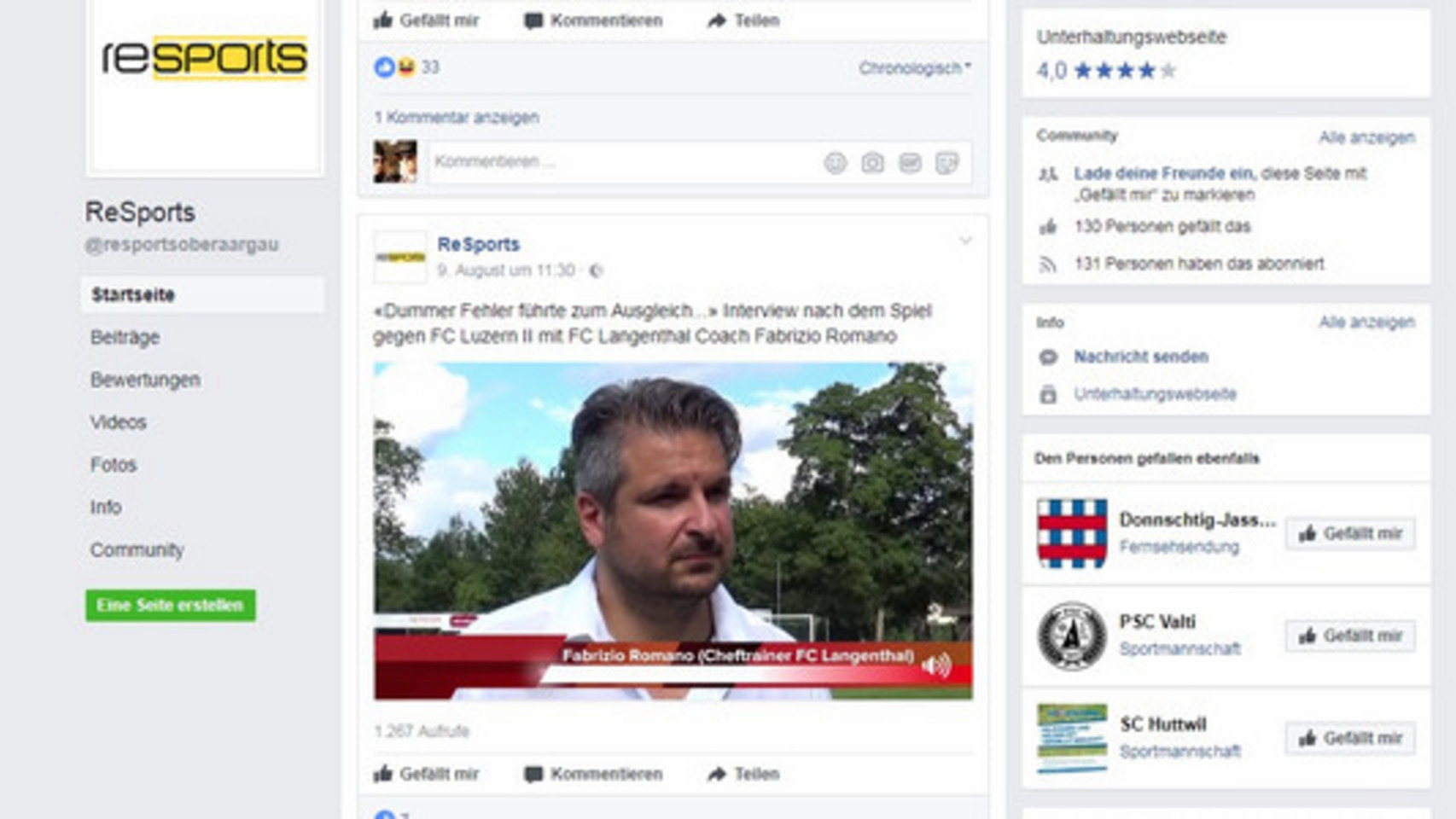Unmute the video with the speaker icon
Image resolution: width=1456 pixels, height=819 pixels.
936,665
